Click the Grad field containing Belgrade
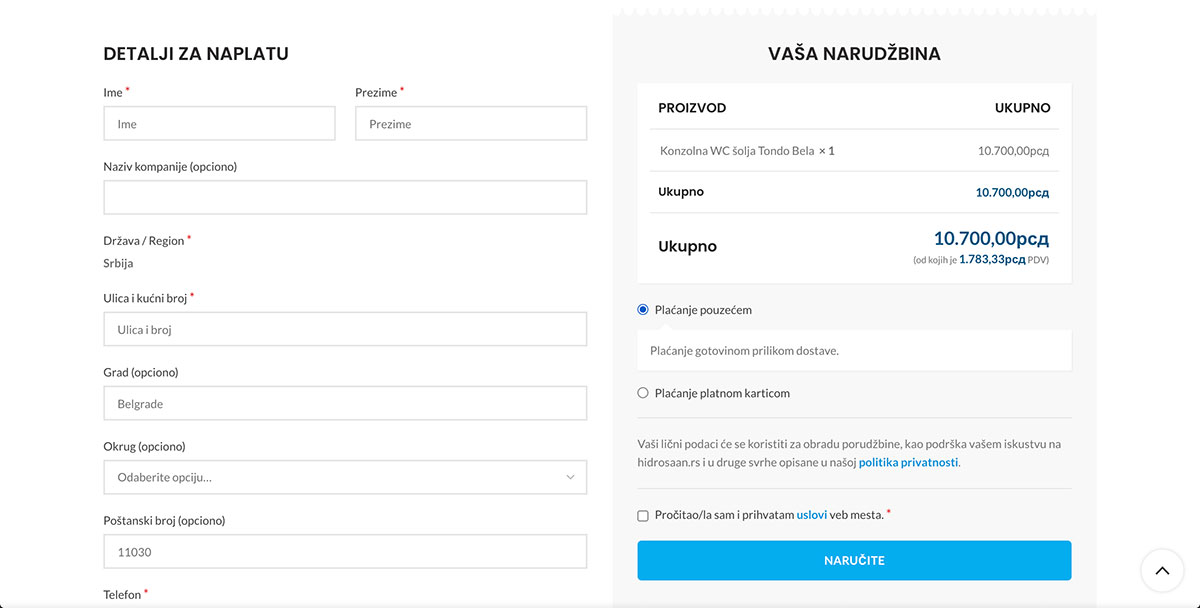1200x608 pixels. pyautogui.click(x=345, y=404)
